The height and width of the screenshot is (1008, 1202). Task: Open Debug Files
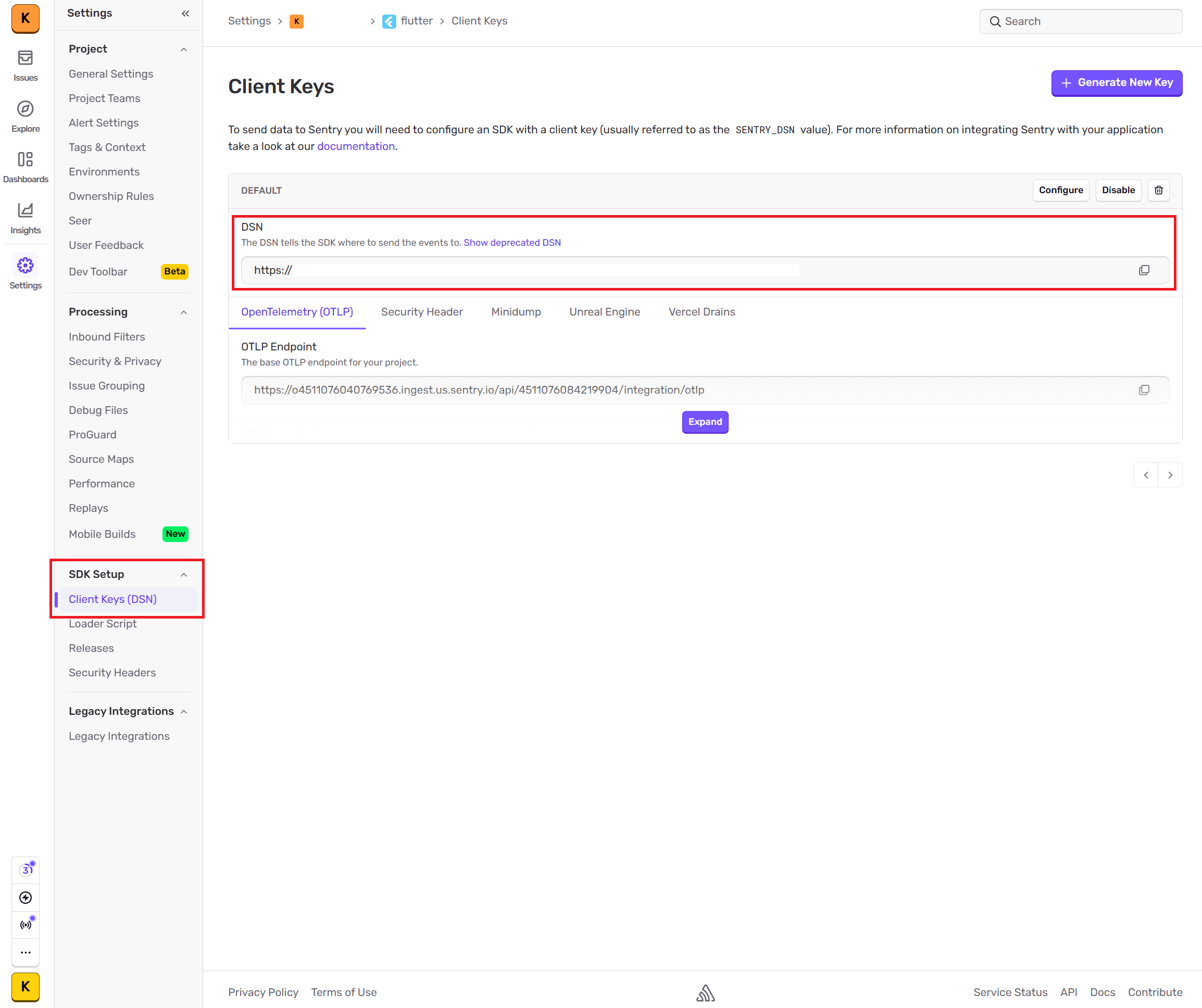click(98, 410)
